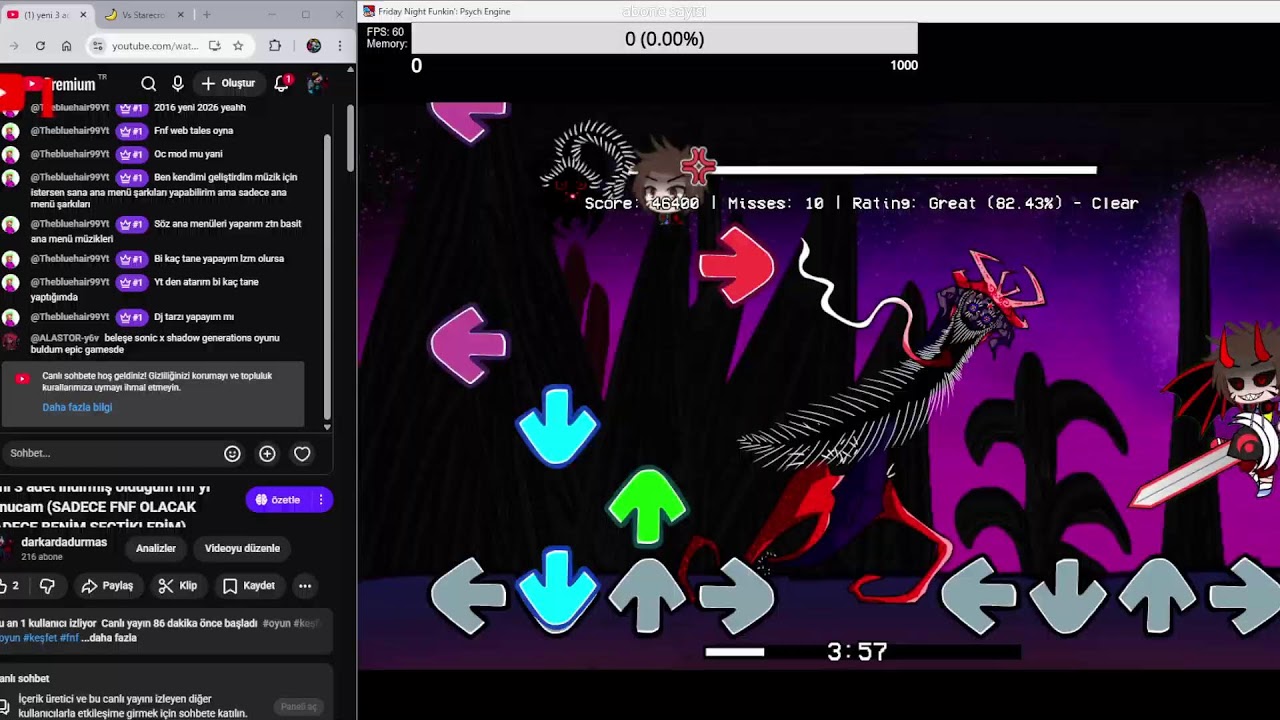Click Videoyu düzenle button

coord(242,548)
